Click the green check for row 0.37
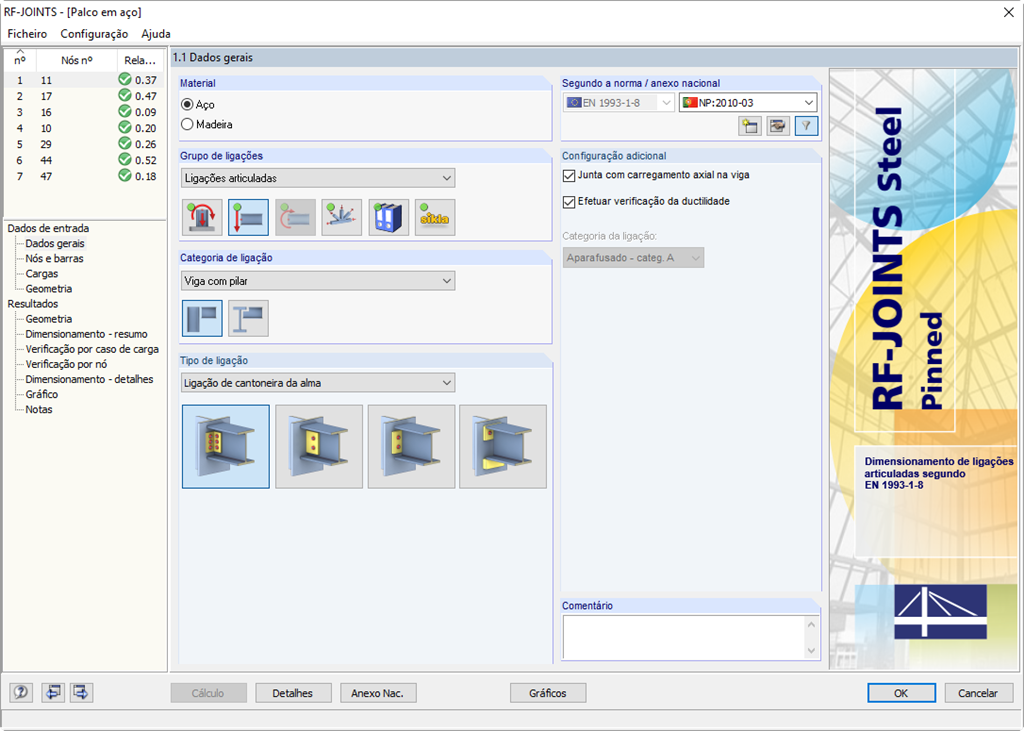The width and height of the screenshot is (1024, 731). [125, 80]
